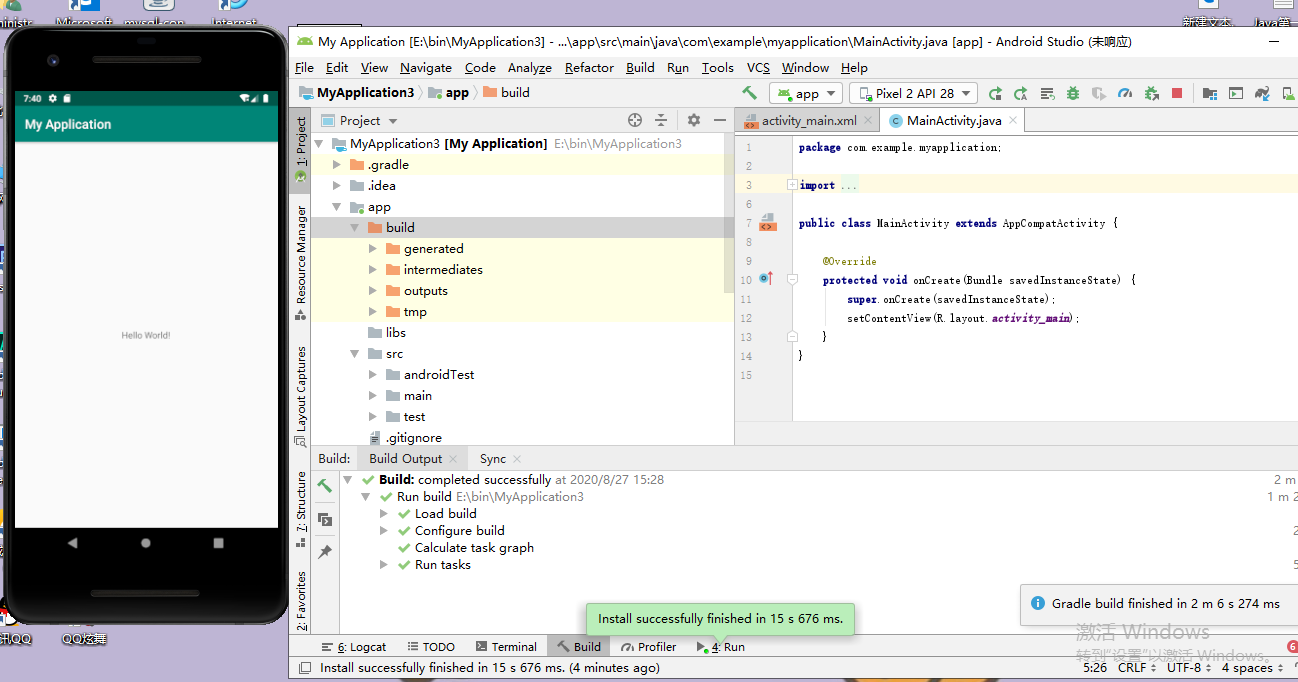
Task: Click Attach Debugger to Android Process icon
Action: (x=1151, y=93)
